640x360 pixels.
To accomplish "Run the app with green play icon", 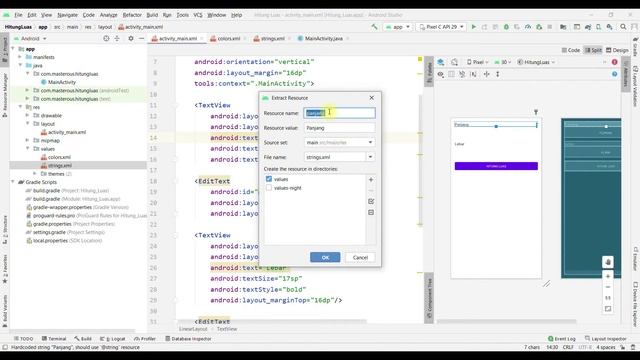I will coord(473,27).
